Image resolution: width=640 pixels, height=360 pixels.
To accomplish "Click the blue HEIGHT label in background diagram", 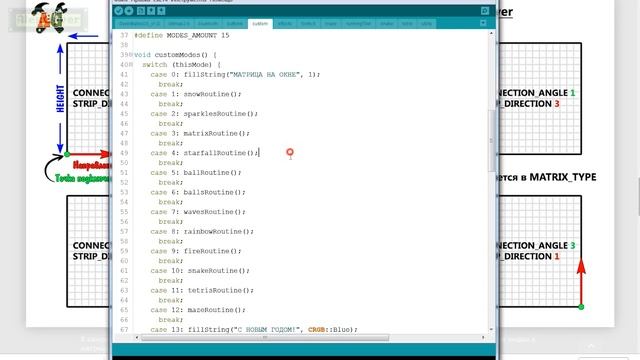I will pyautogui.click(x=60, y=98).
